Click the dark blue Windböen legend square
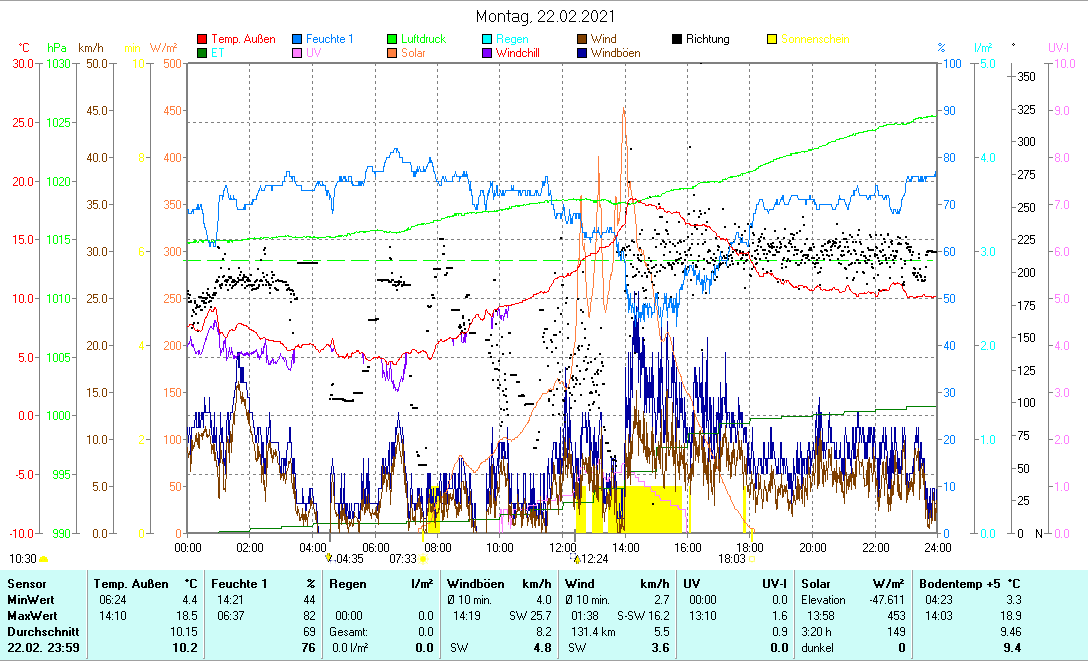1088x661 pixels. 582,53
